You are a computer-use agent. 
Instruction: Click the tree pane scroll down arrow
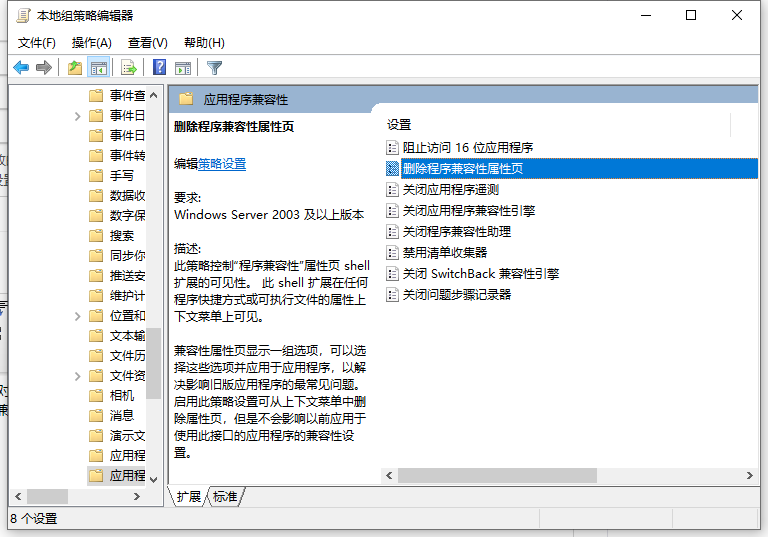(154, 479)
